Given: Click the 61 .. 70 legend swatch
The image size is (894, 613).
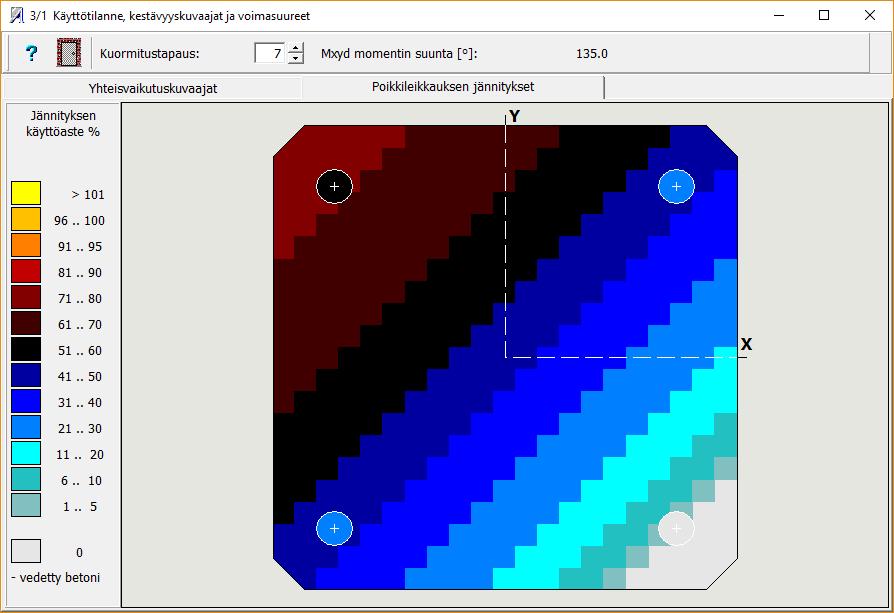Looking at the screenshot, I should [26, 323].
